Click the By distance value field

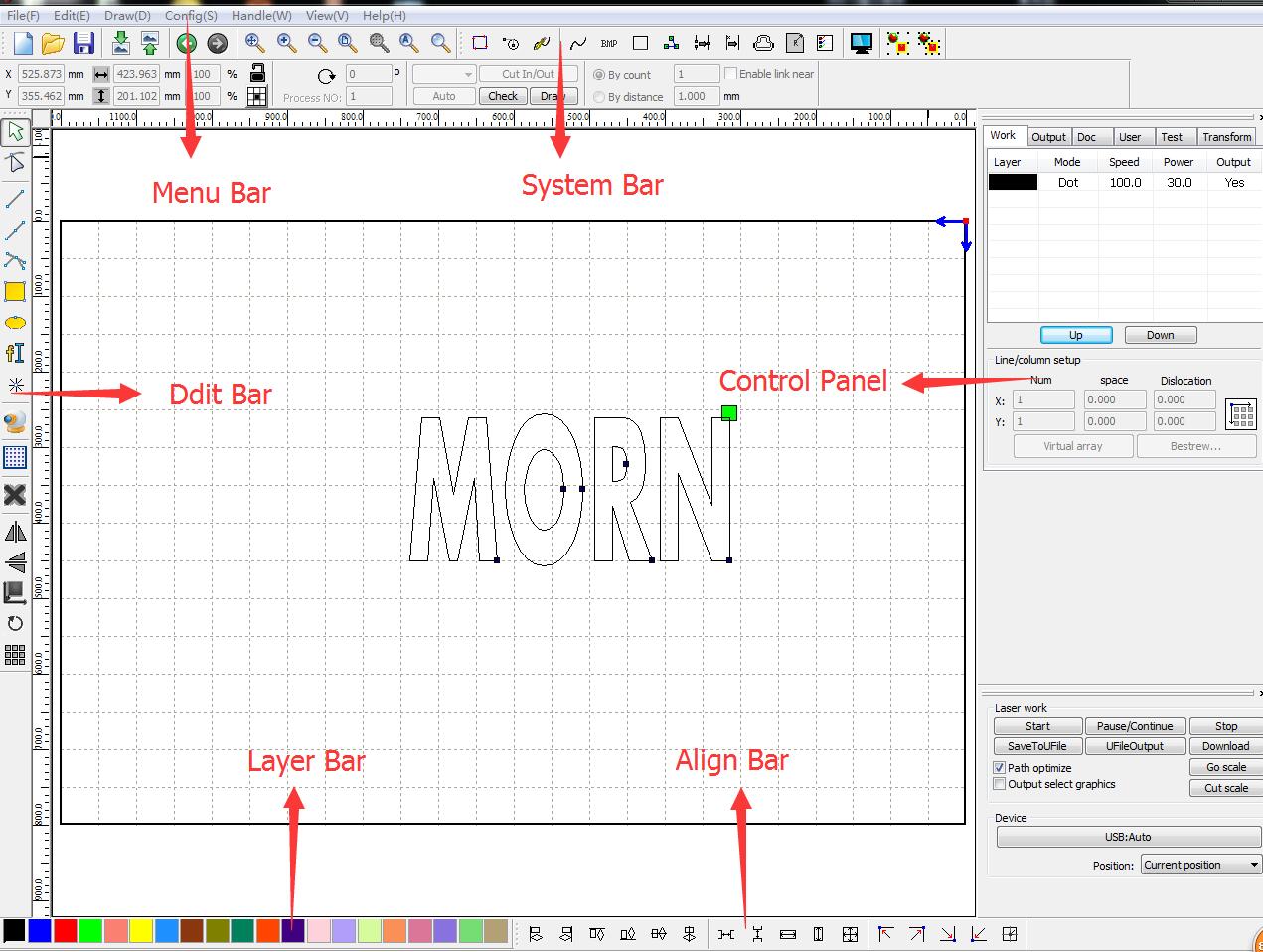[697, 96]
